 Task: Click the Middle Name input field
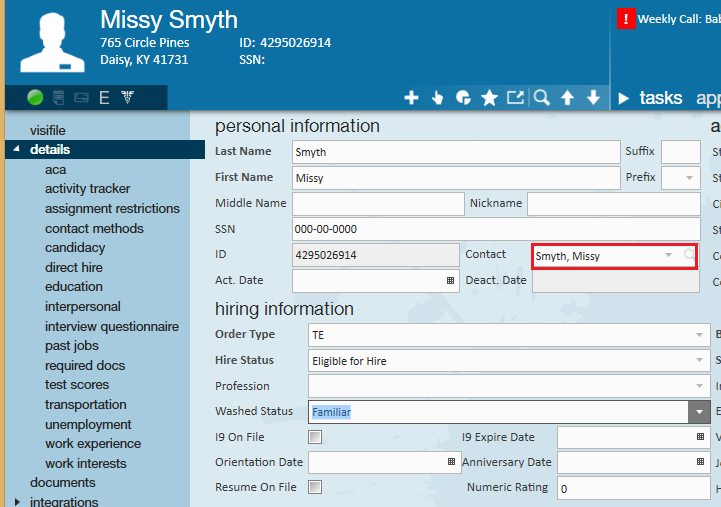tap(376, 204)
